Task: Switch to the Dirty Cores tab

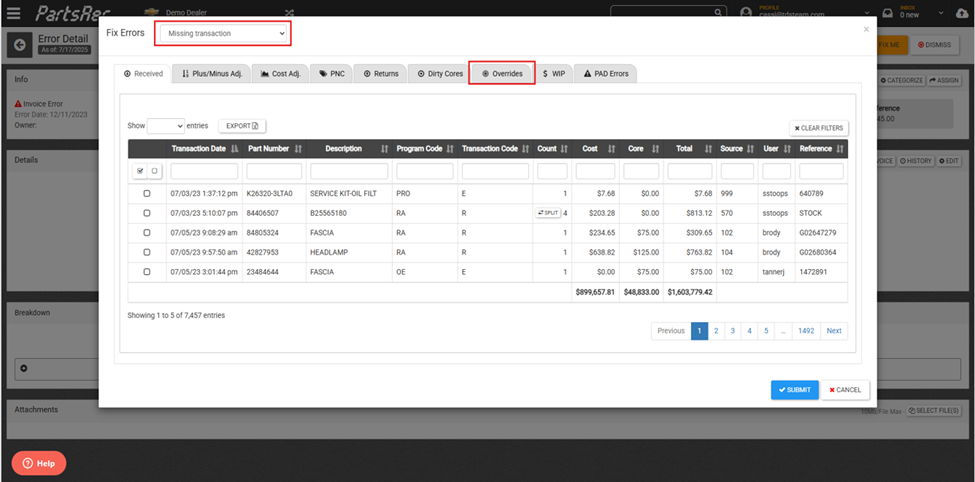Action: (x=440, y=73)
